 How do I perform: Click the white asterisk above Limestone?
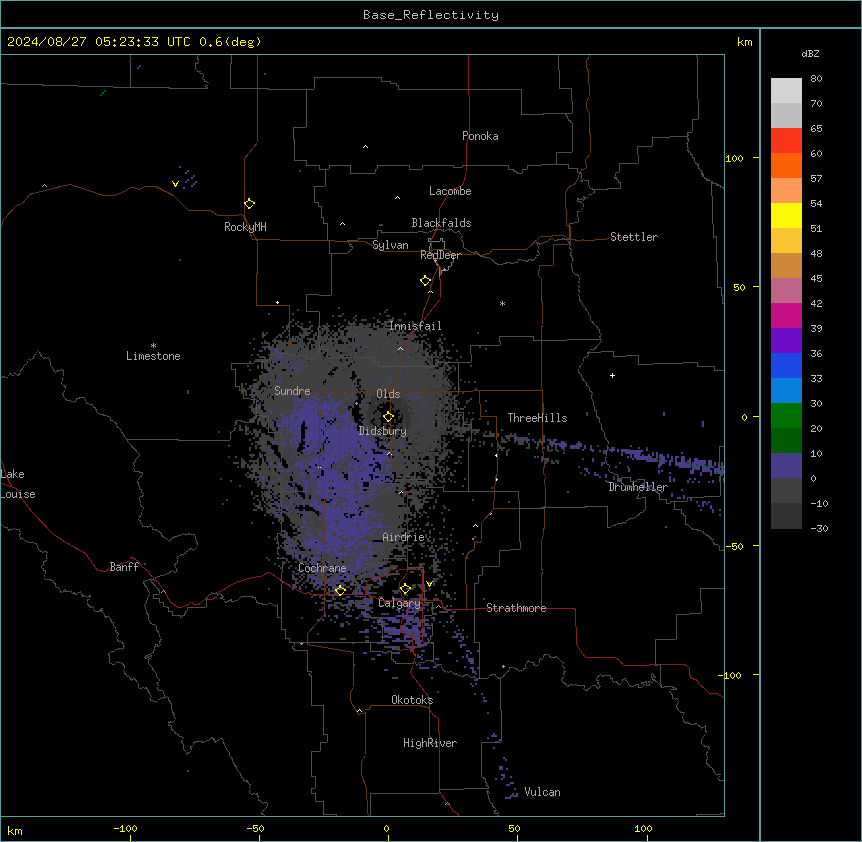tap(153, 346)
